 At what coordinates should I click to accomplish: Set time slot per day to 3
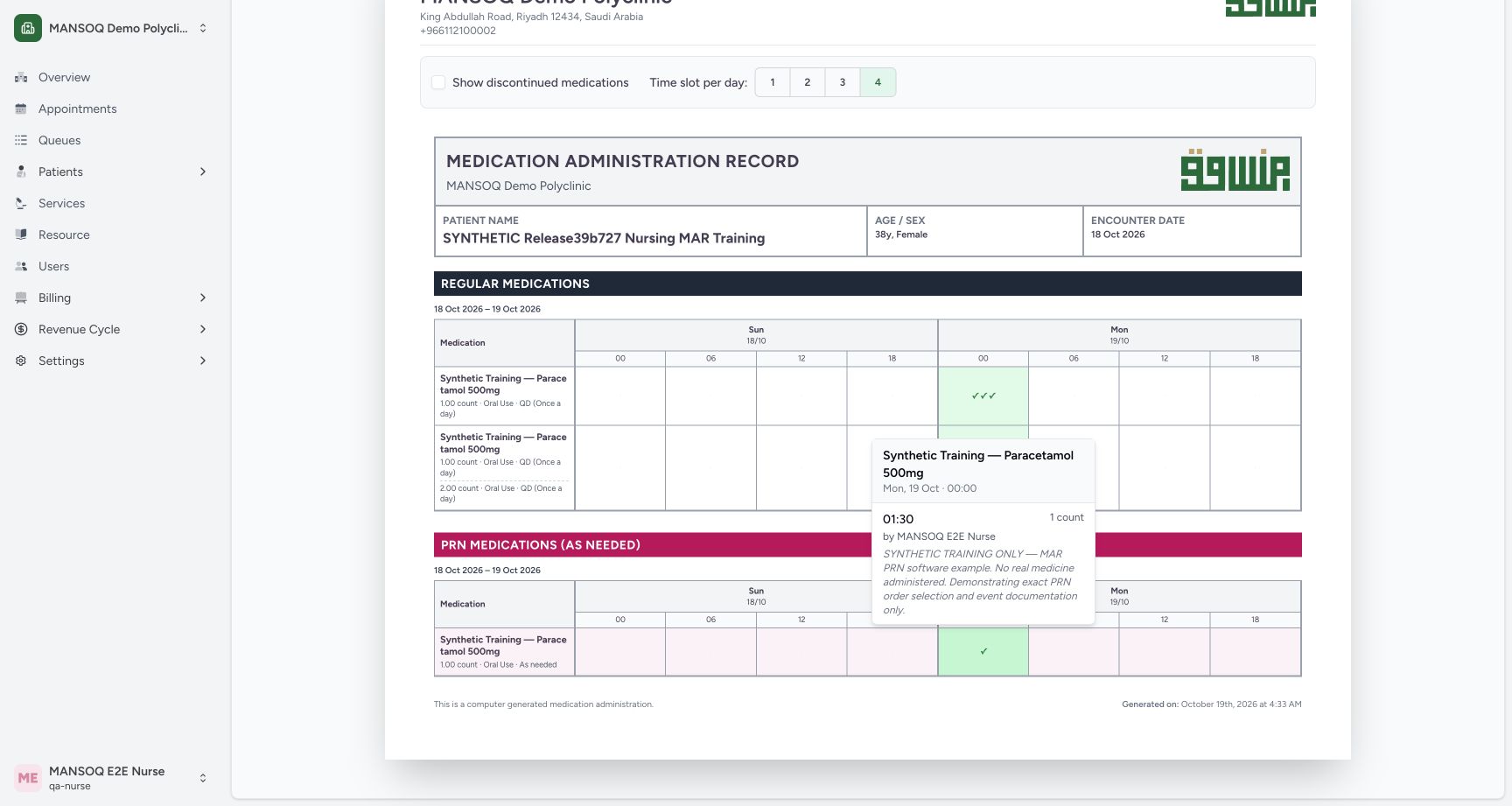(x=843, y=82)
